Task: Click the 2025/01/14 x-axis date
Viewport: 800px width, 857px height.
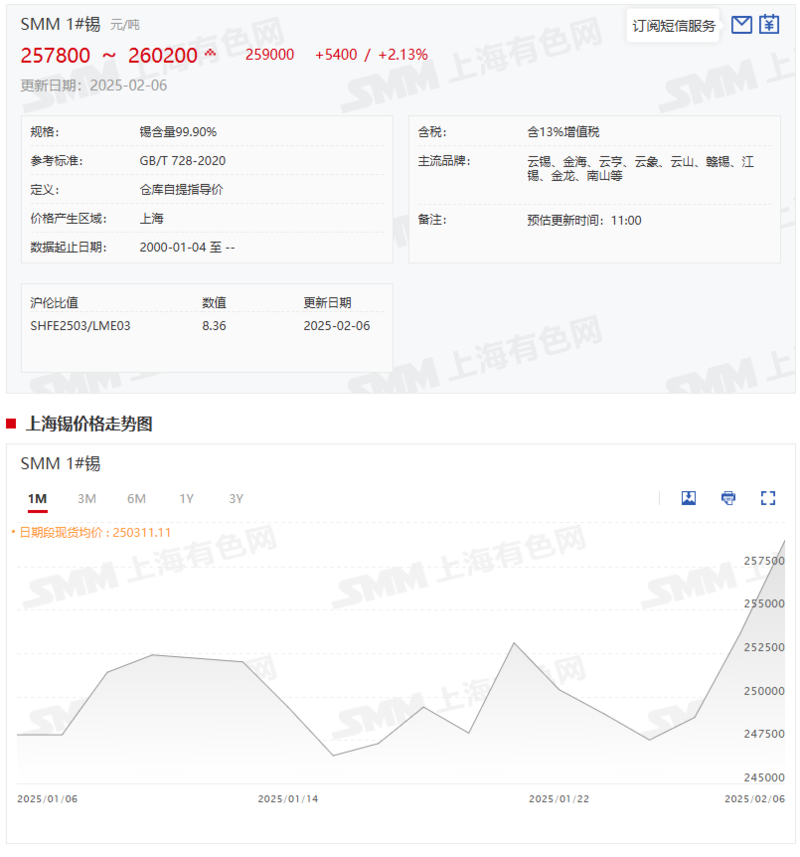Action: (288, 799)
